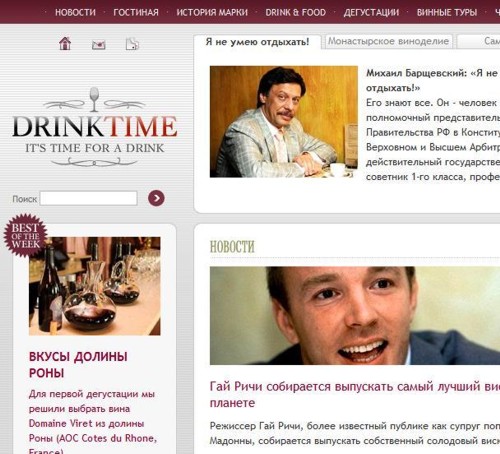Go to История марки section
500x454 pixels.
click(x=212, y=12)
